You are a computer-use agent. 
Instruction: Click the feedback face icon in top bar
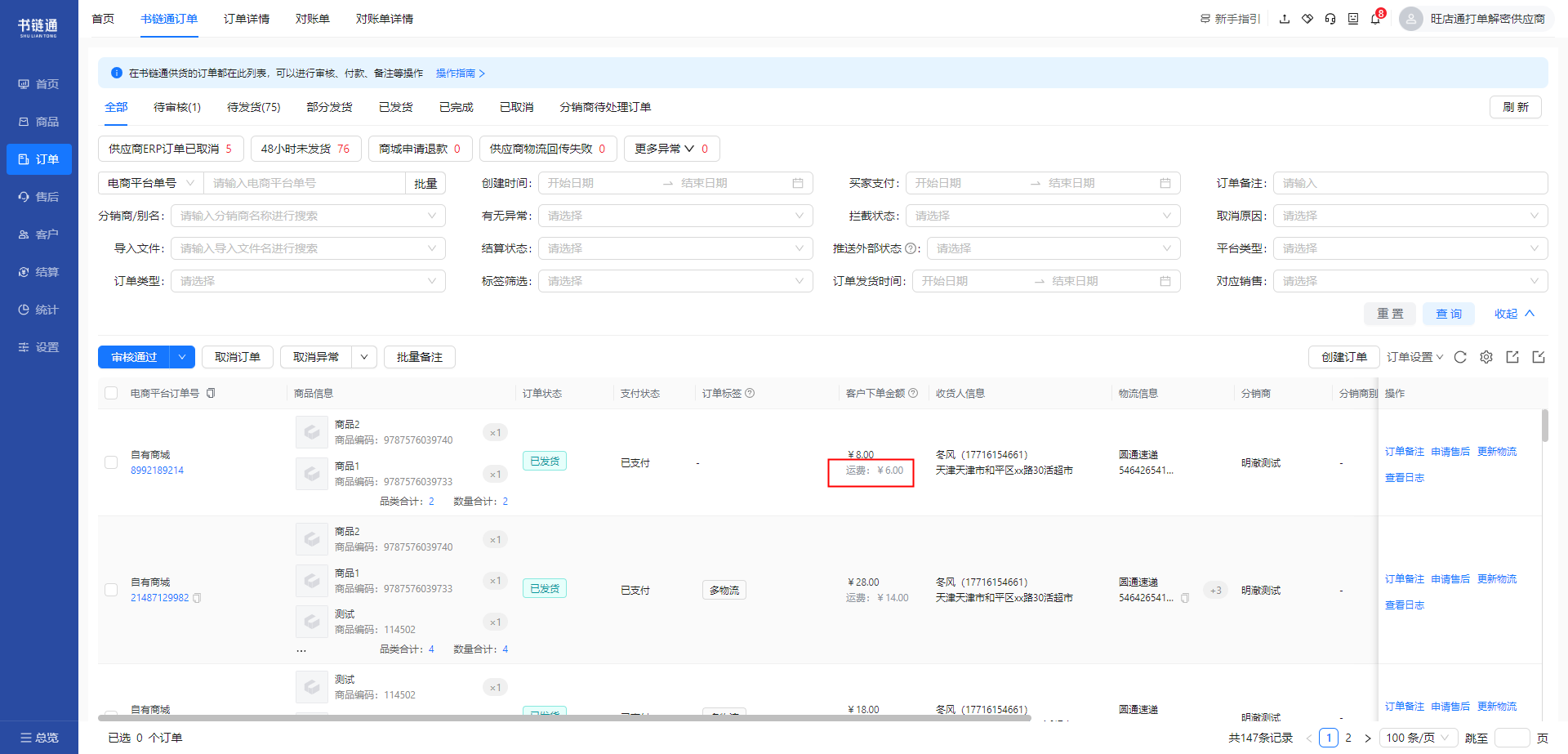[x=1353, y=19]
